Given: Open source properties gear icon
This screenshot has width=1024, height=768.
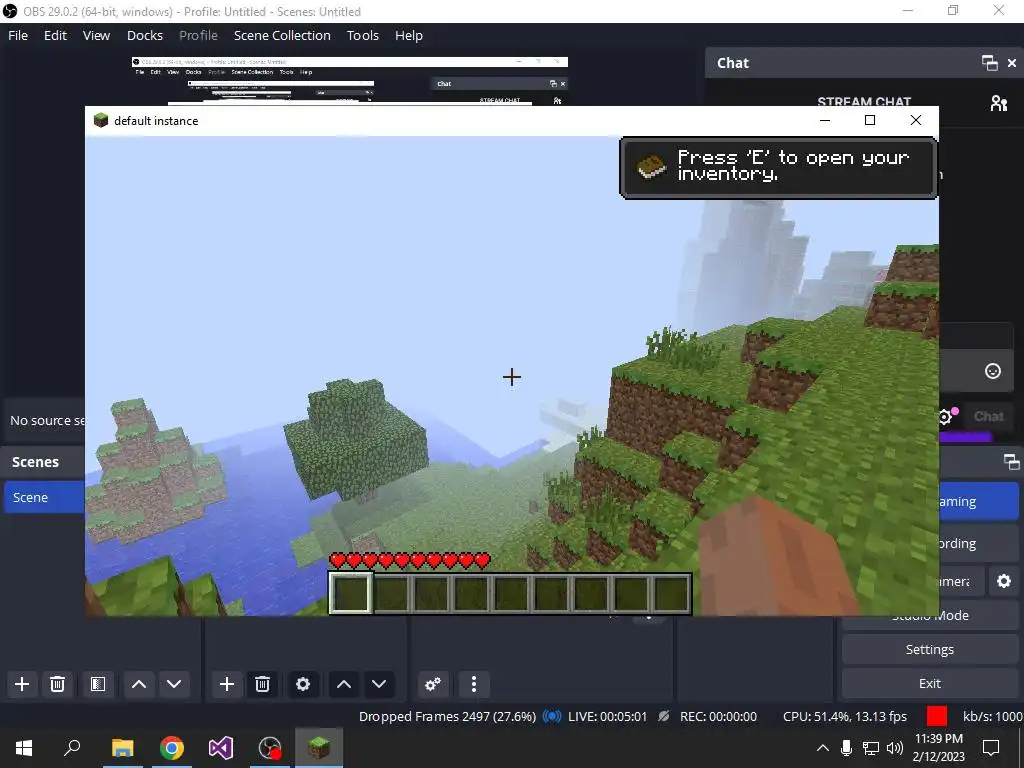Looking at the screenshot, I should click(x=303, y=684).
